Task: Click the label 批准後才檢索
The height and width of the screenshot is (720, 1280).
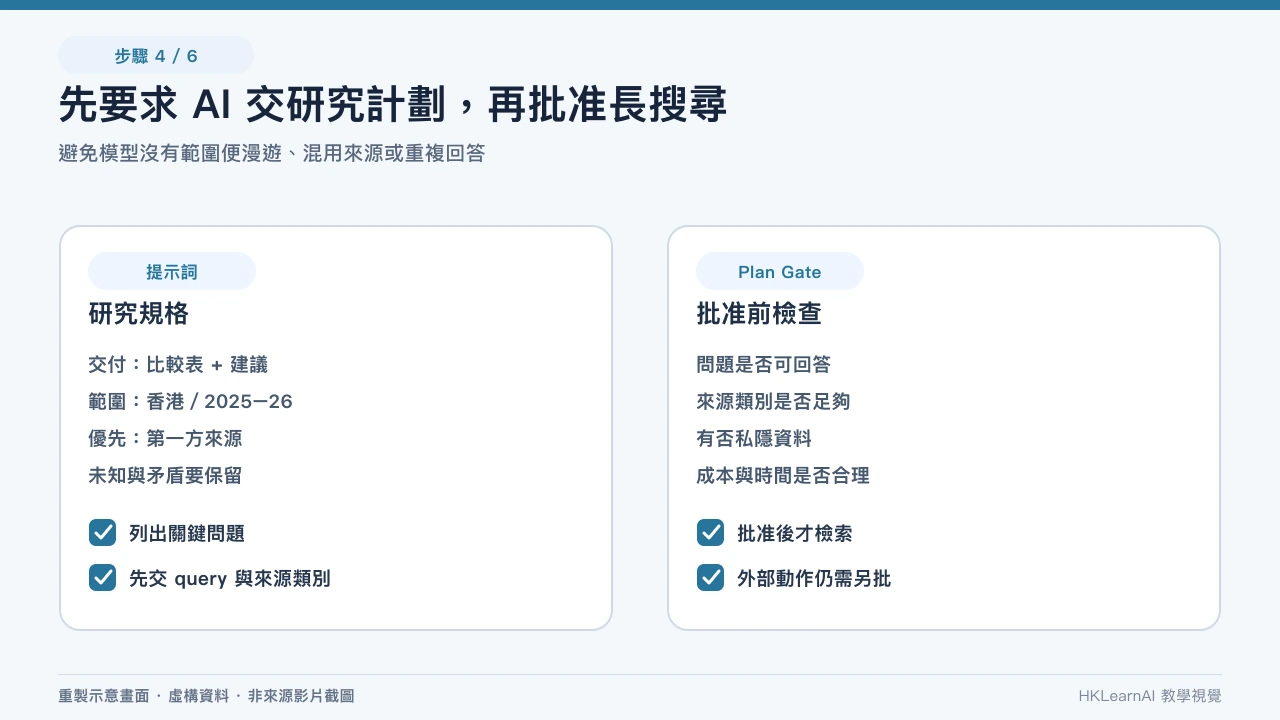Action: tap(795, 533)
